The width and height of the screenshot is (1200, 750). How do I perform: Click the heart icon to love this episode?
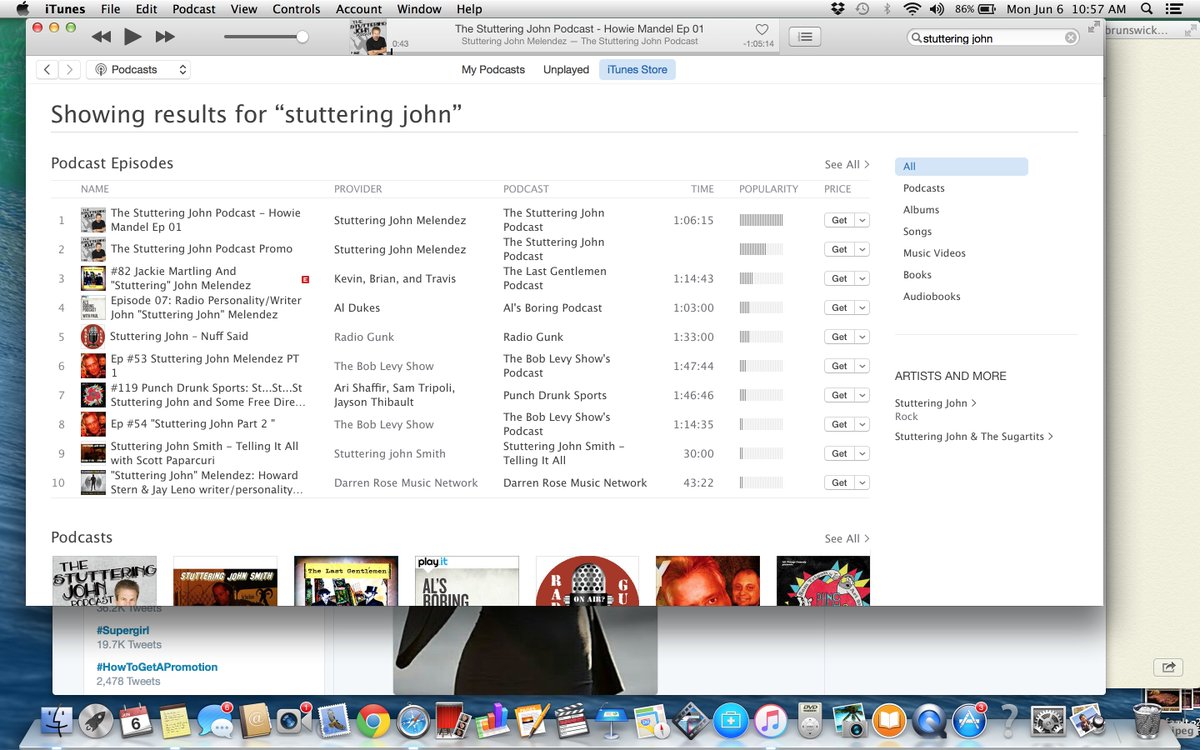click(x=762, y=30)
